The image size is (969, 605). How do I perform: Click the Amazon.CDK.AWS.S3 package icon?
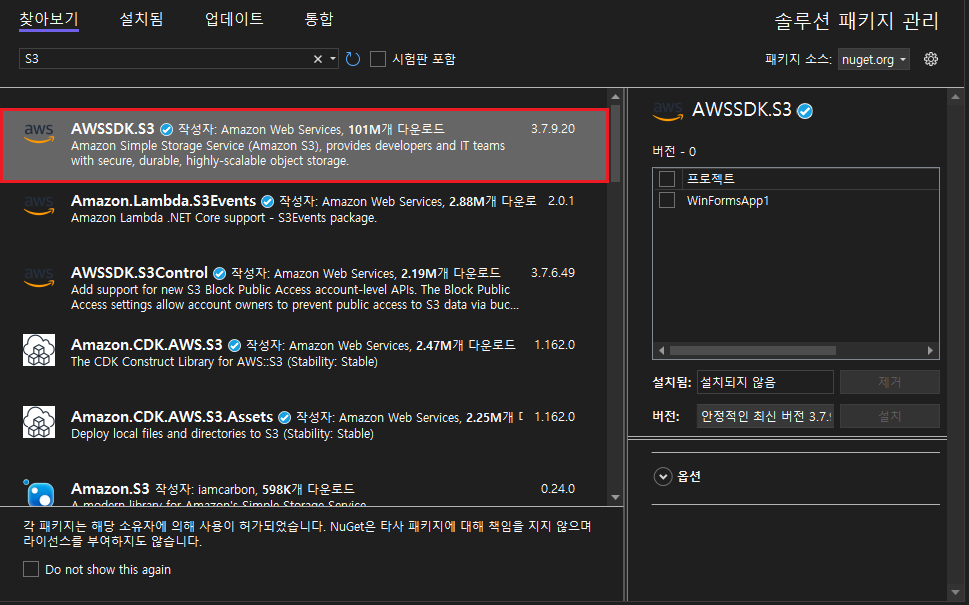tap(39, 350)
